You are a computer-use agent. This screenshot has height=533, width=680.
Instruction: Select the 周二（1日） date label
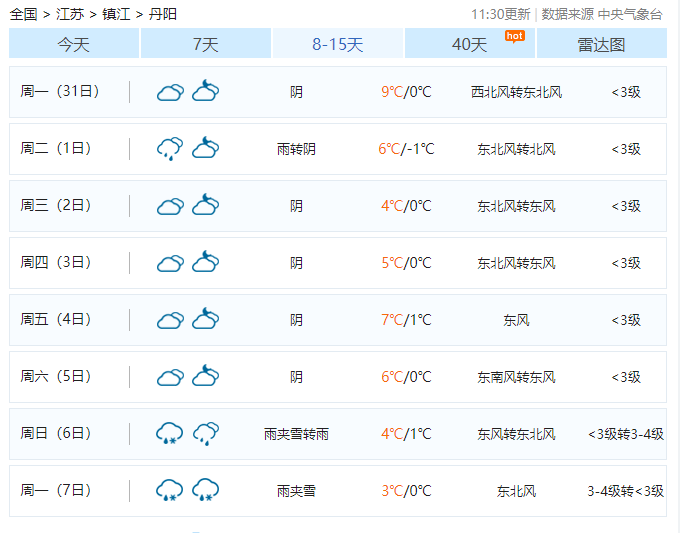click(56, 148)
